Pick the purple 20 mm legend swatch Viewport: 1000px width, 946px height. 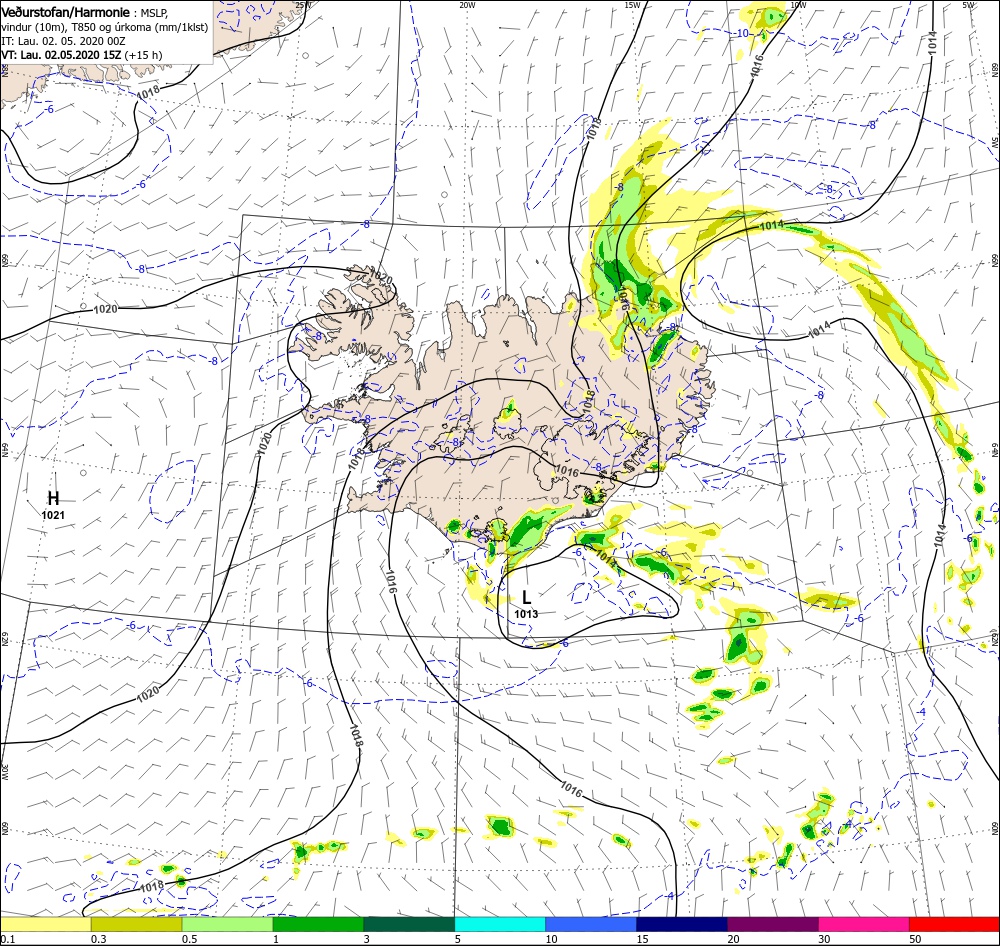click(773, 924)
